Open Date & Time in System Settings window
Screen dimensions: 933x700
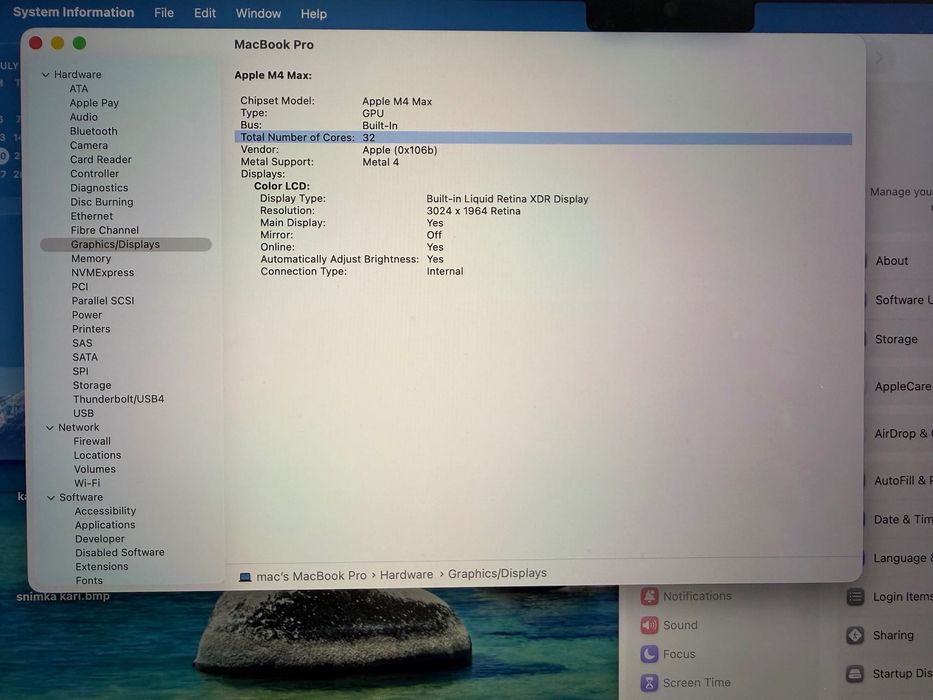(x=903, y=520)
